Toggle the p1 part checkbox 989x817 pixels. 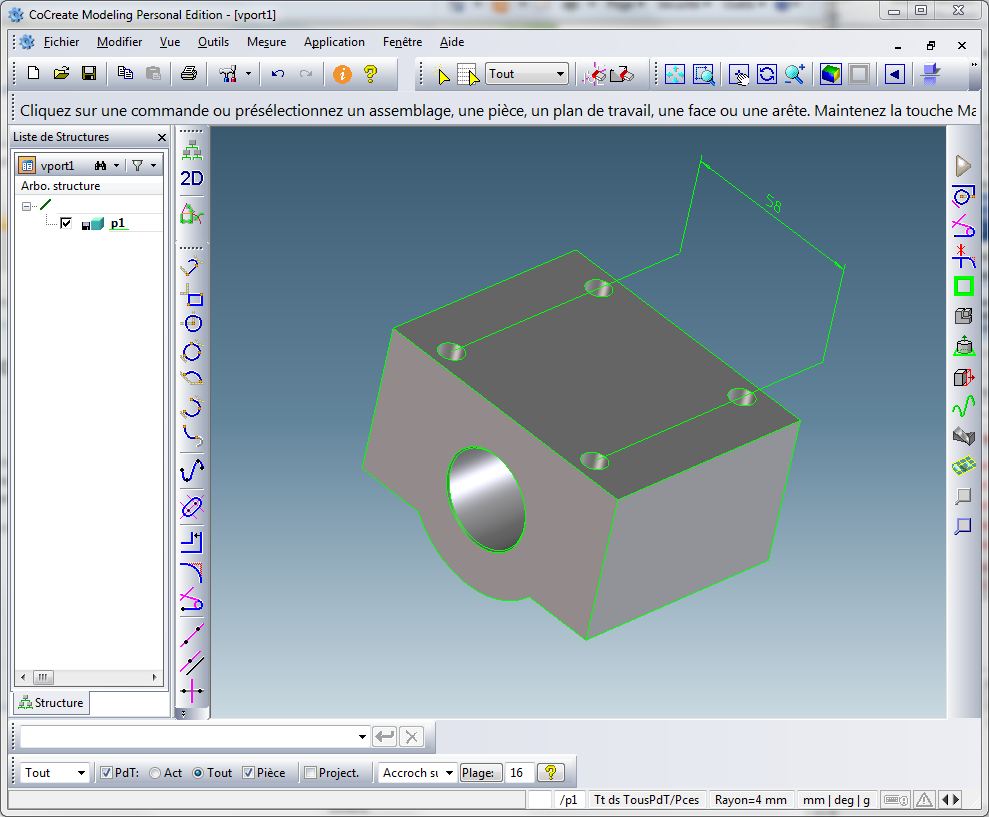click(x=66, y=223)
